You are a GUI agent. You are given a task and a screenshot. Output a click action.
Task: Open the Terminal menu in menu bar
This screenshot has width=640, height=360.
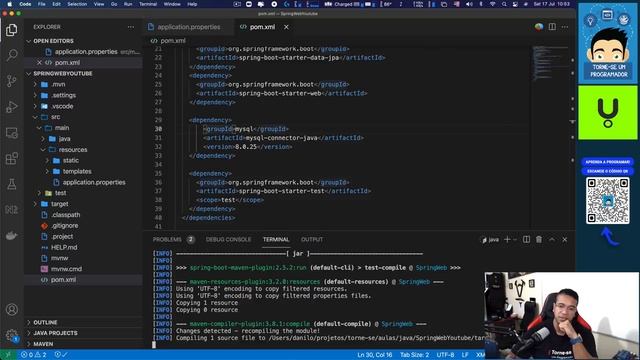coord(148,4)
